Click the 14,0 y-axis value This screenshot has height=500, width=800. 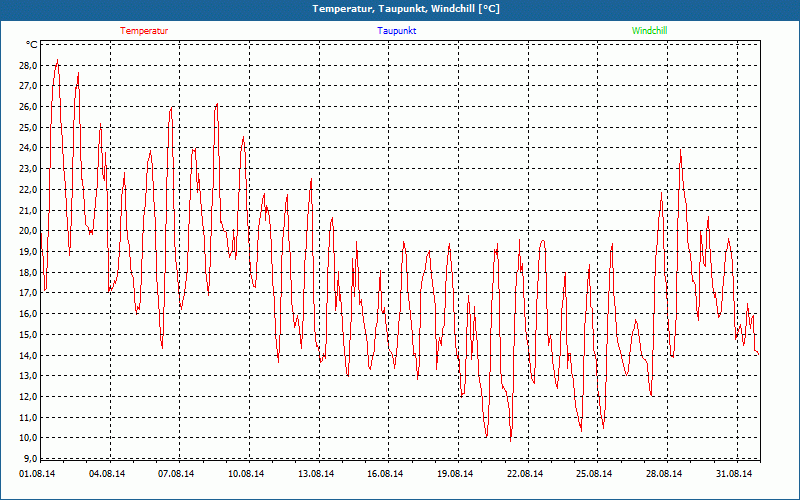[29, 355]
